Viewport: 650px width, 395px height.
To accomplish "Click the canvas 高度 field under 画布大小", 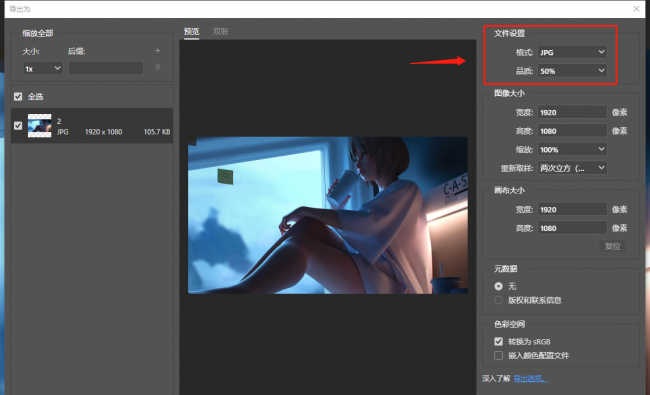I will click(572, 228).
